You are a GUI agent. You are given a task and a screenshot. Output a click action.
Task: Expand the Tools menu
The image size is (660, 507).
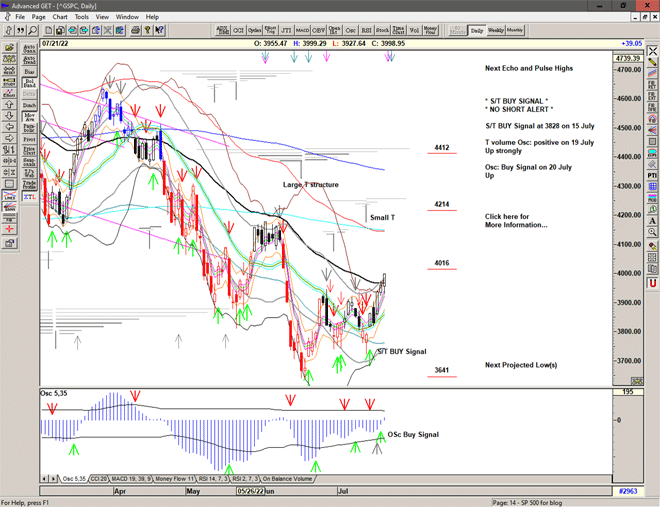pos(82,17)
